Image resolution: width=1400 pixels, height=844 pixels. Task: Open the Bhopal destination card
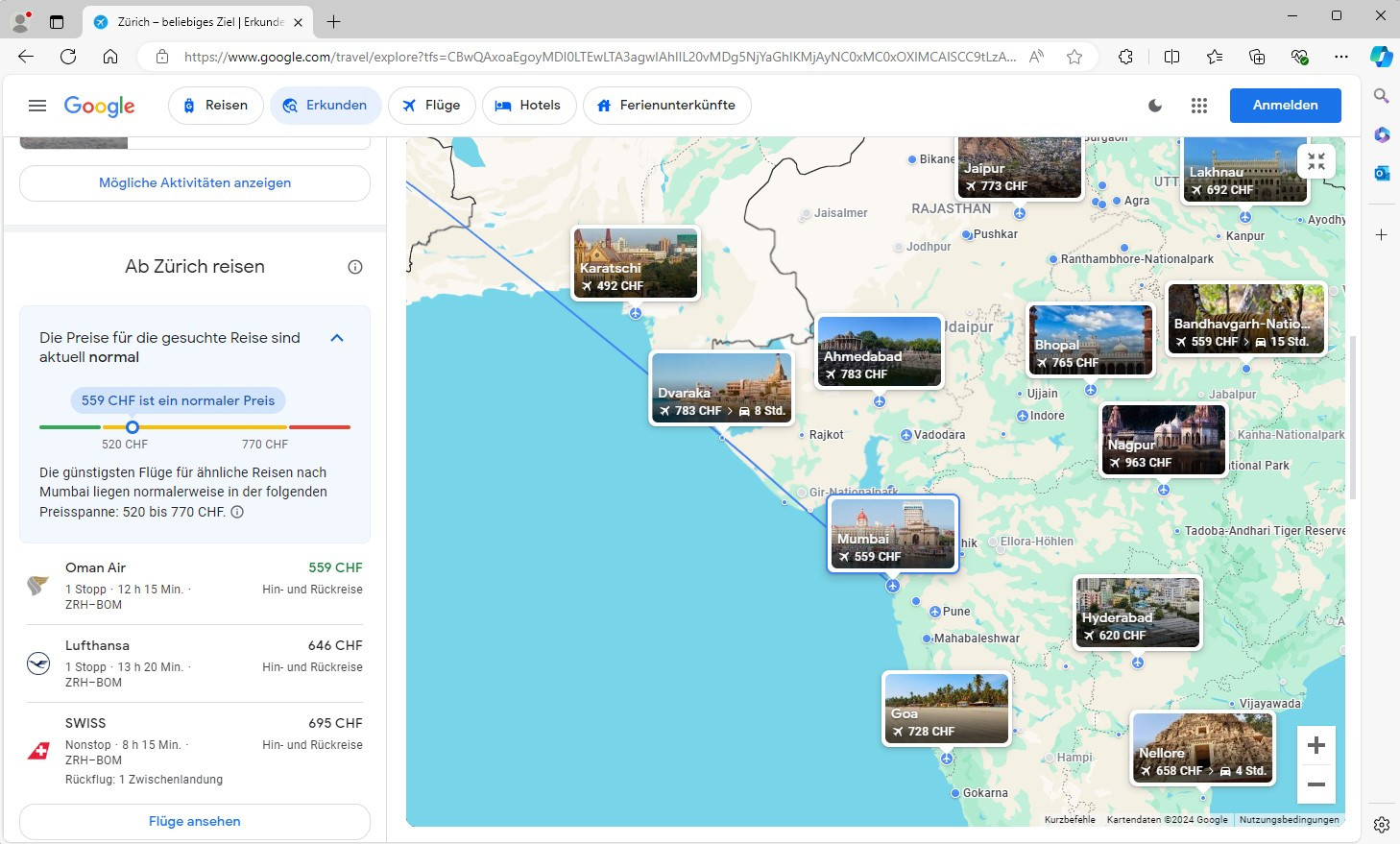(x=1090, y=340)
